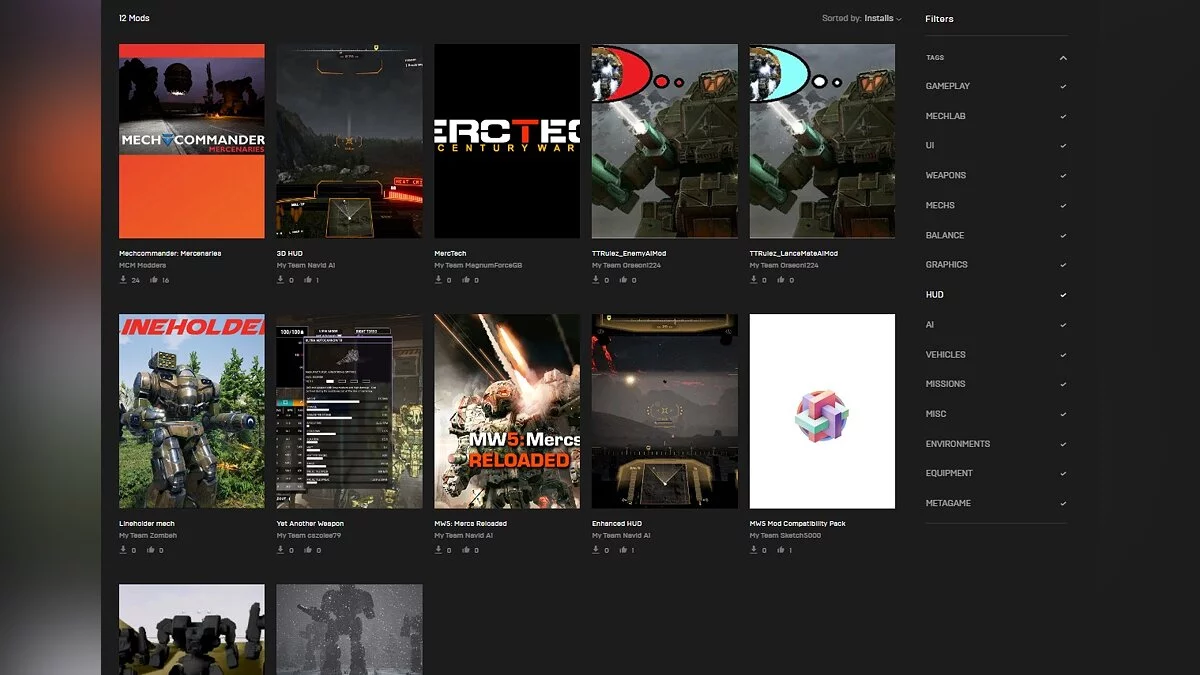This screenshot has width=1200, height=675.
Task: Select the ENVIRONMENTS filter tag
Action: coord(958,444)
